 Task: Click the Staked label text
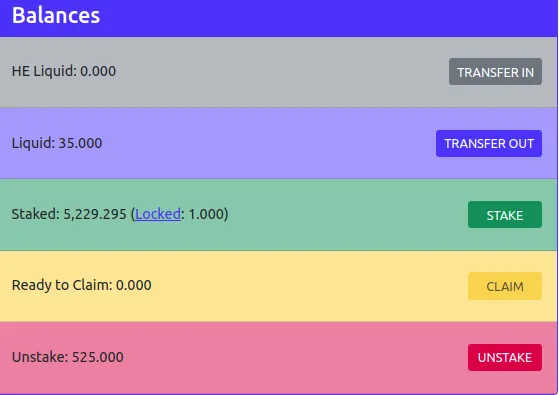pyautogui.click(x=36, y=214)
